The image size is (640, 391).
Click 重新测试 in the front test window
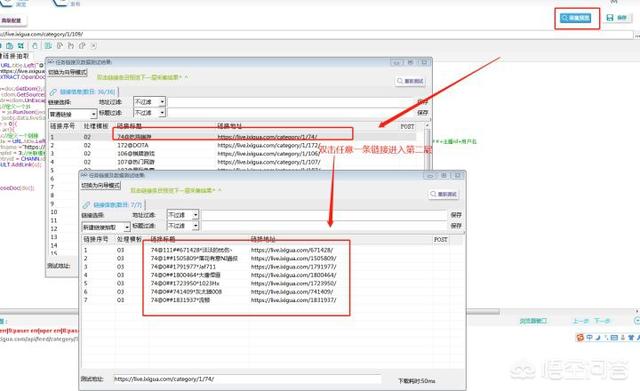coord(443,194)
